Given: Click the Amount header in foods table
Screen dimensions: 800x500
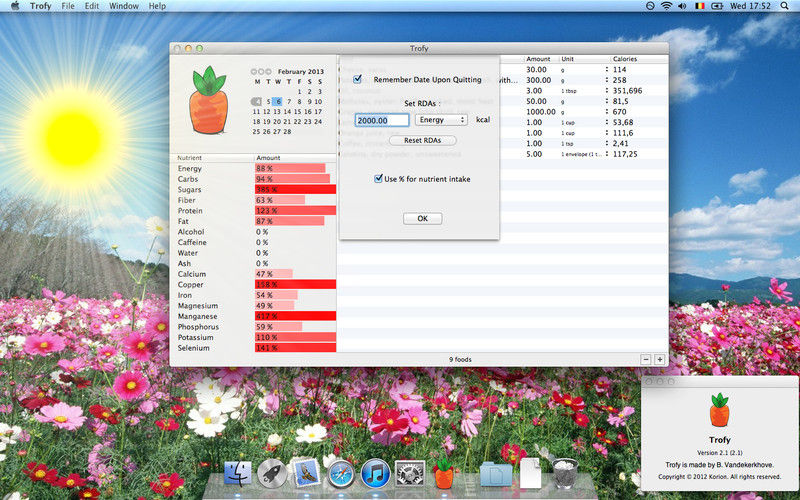Looking at the screenshot, I should coord(541,59).
